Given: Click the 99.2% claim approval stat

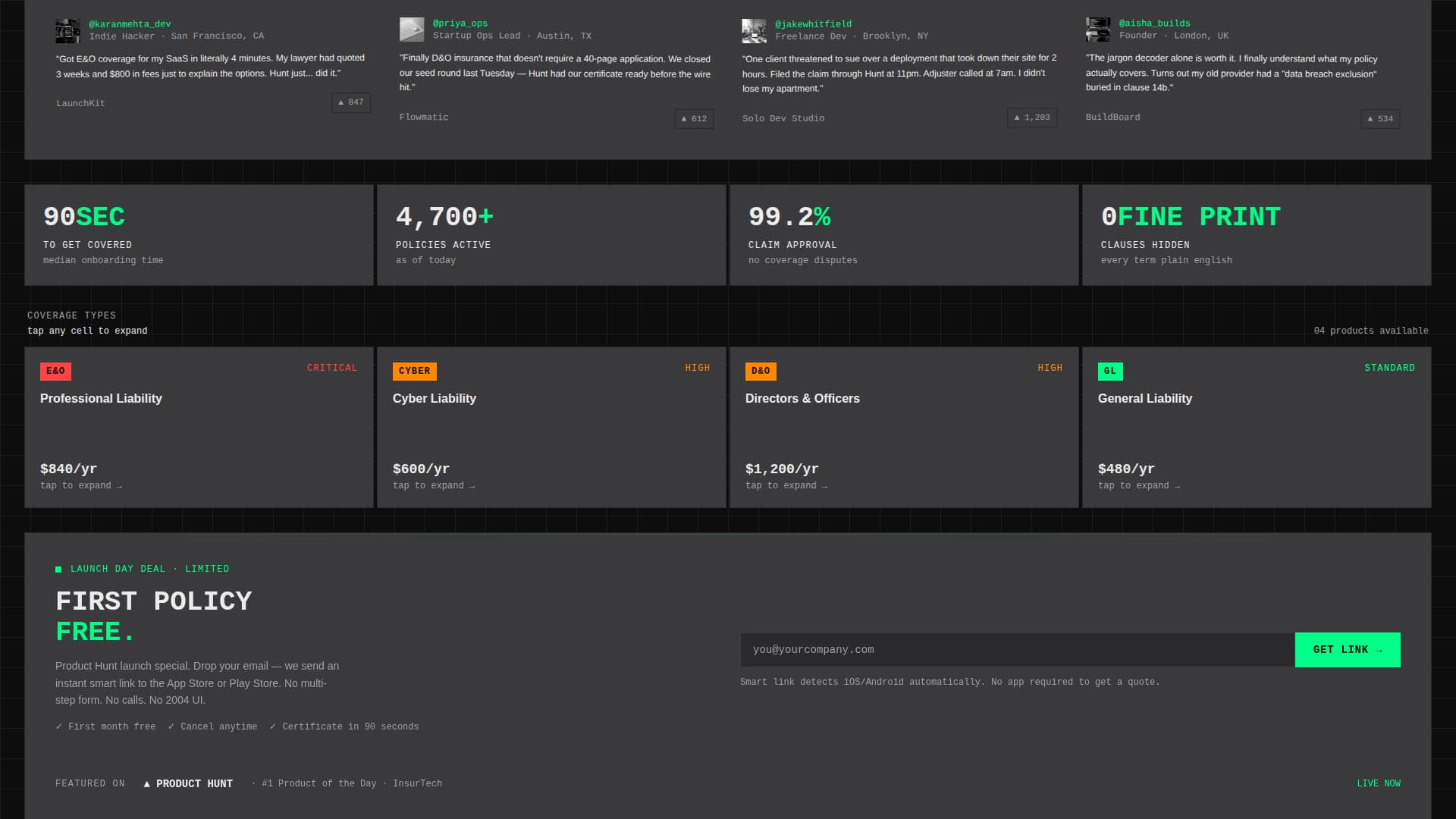Looking at the screenshot, I should (904, 235).
